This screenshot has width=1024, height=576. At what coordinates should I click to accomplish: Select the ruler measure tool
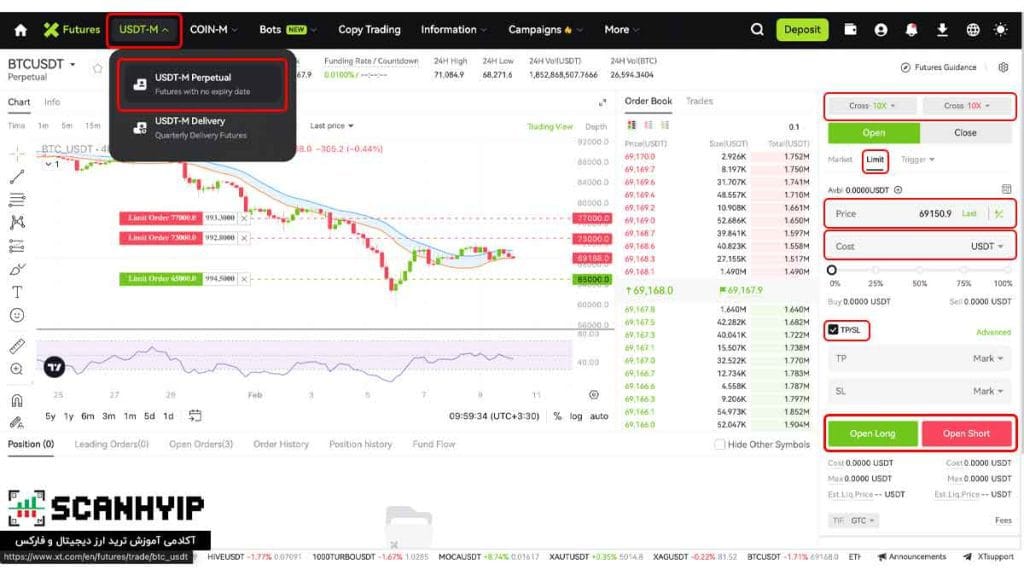point(17,346)
